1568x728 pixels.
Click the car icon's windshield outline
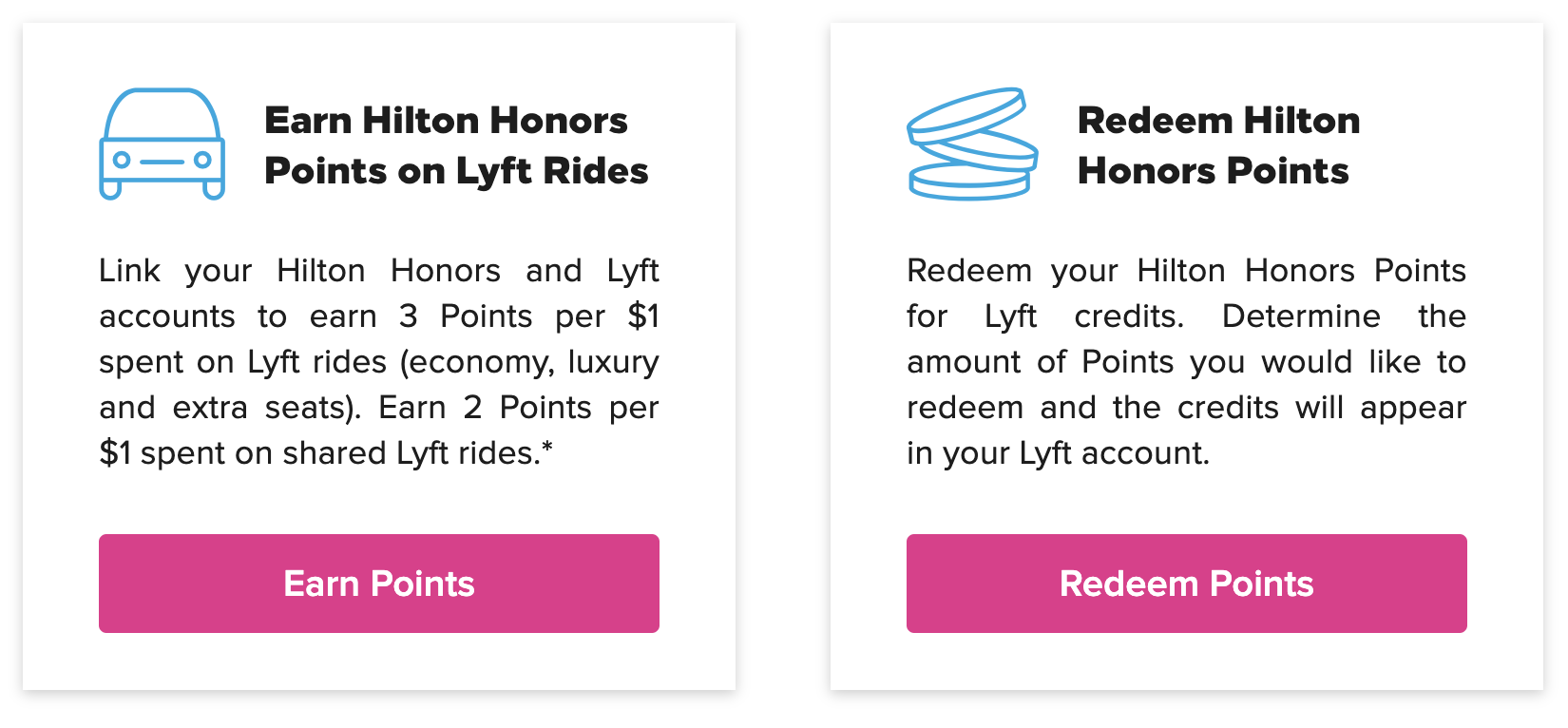[163, 114]
